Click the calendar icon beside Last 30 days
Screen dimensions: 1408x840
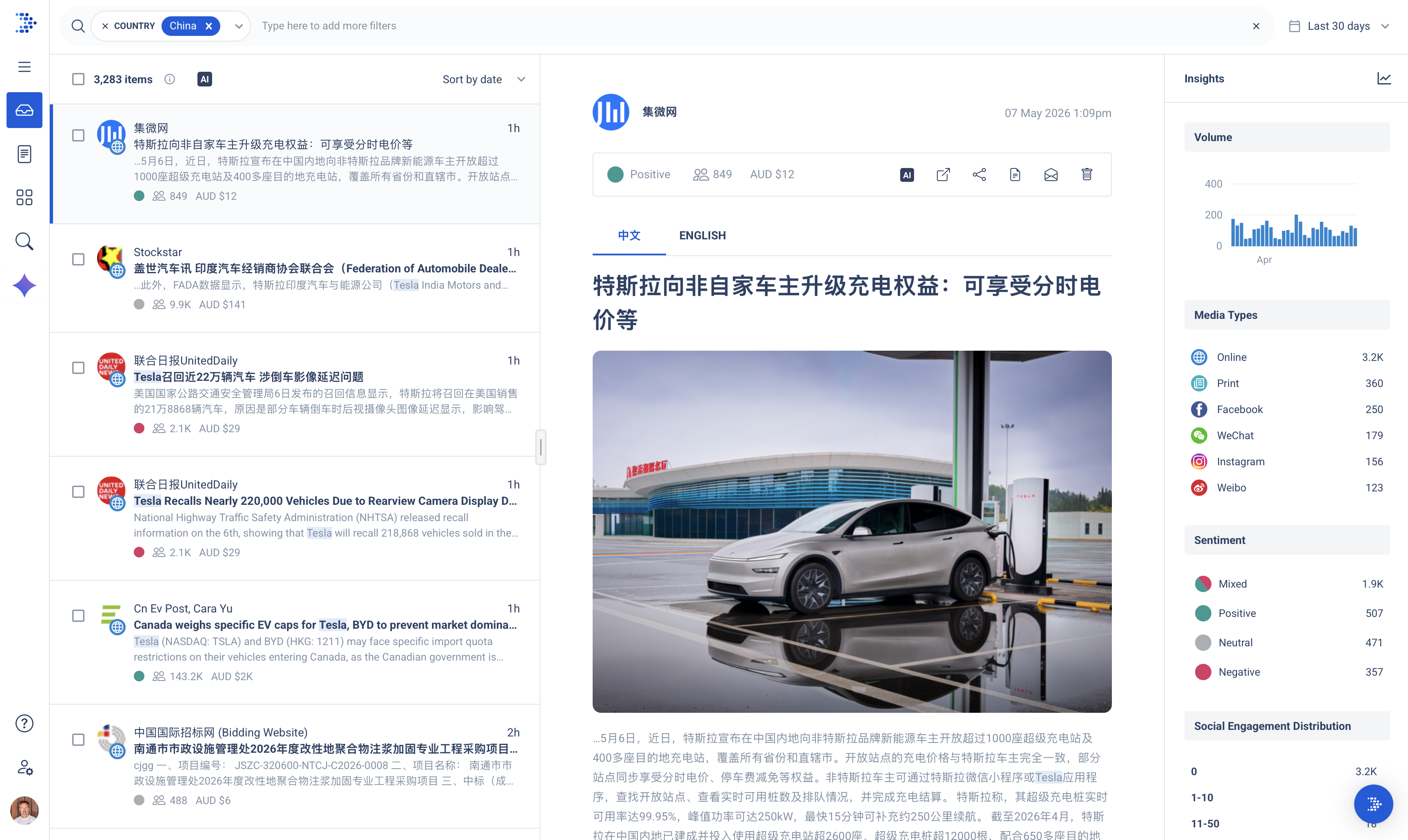(1294, 26)
